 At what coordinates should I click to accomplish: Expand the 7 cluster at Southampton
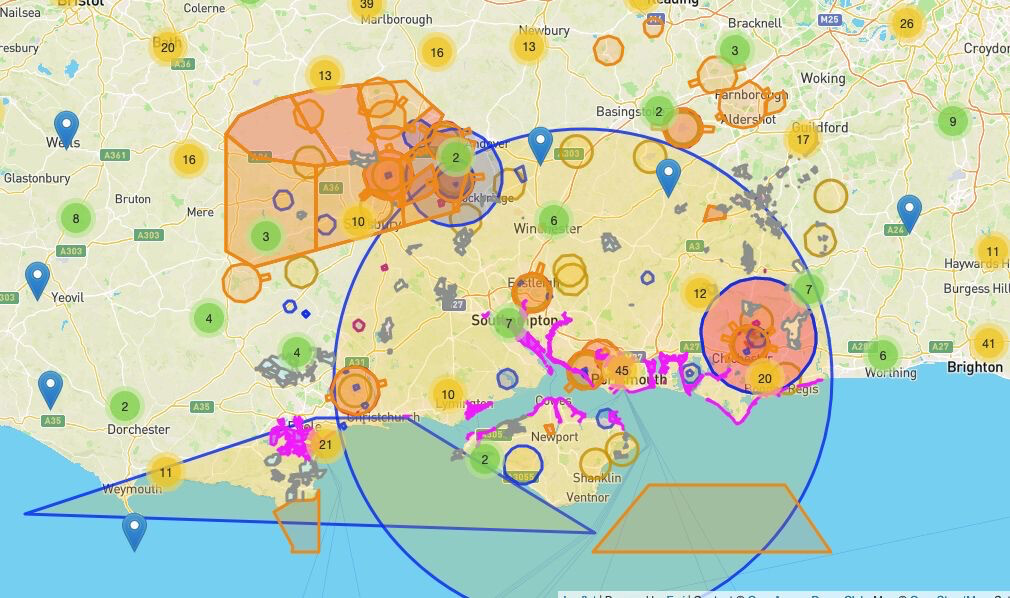pos(508,322)
